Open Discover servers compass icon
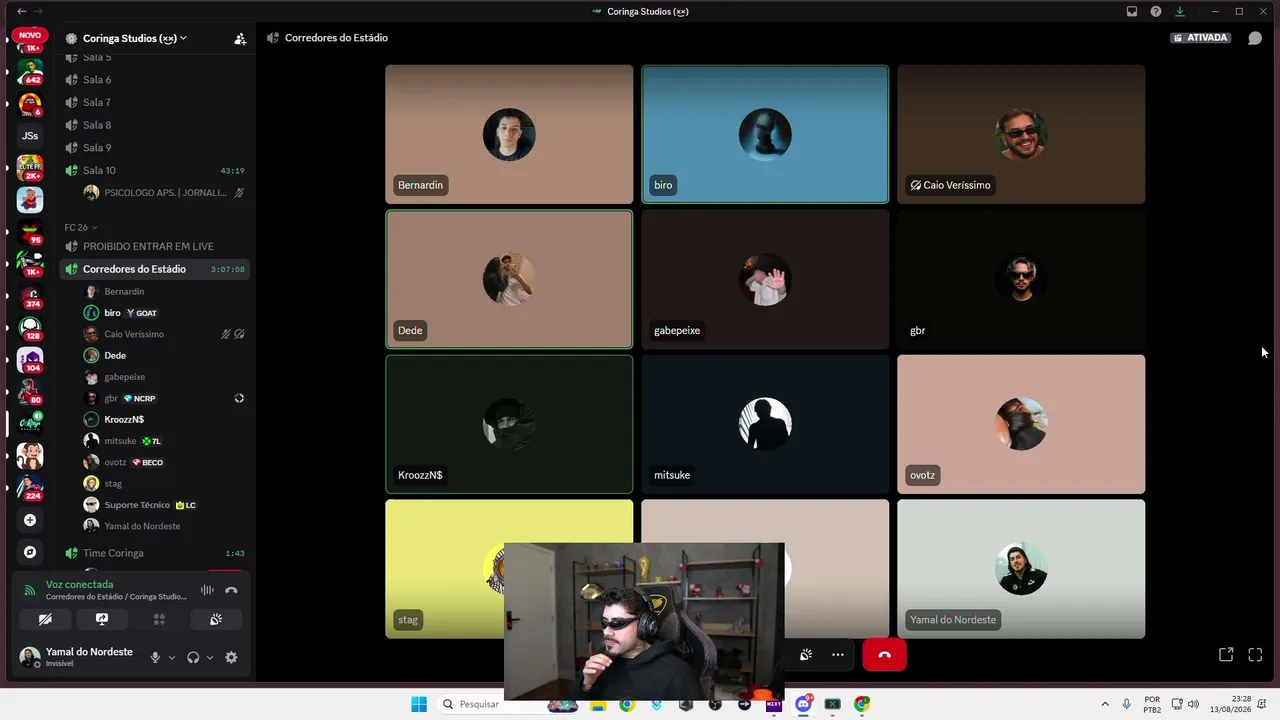Screen dimensions: 1280x720 tap(30, 552)
